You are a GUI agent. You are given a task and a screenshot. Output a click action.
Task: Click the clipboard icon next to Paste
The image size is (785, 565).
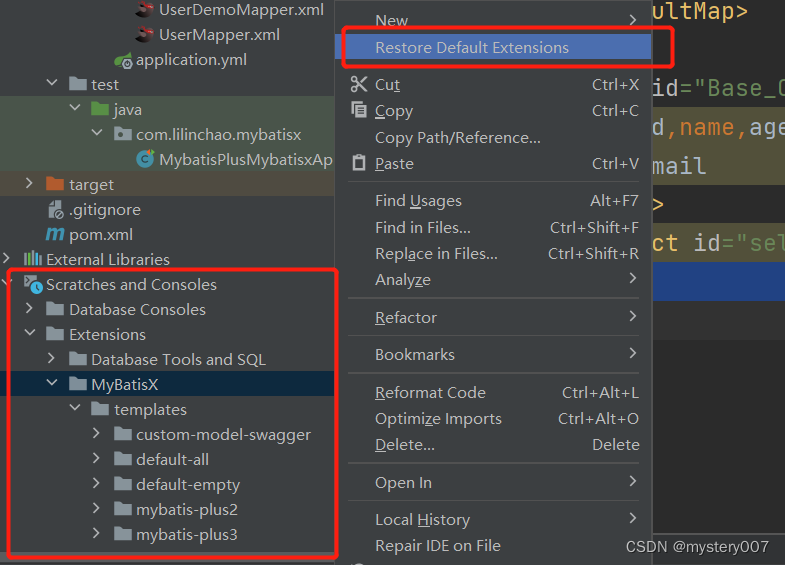coord(359,163)
